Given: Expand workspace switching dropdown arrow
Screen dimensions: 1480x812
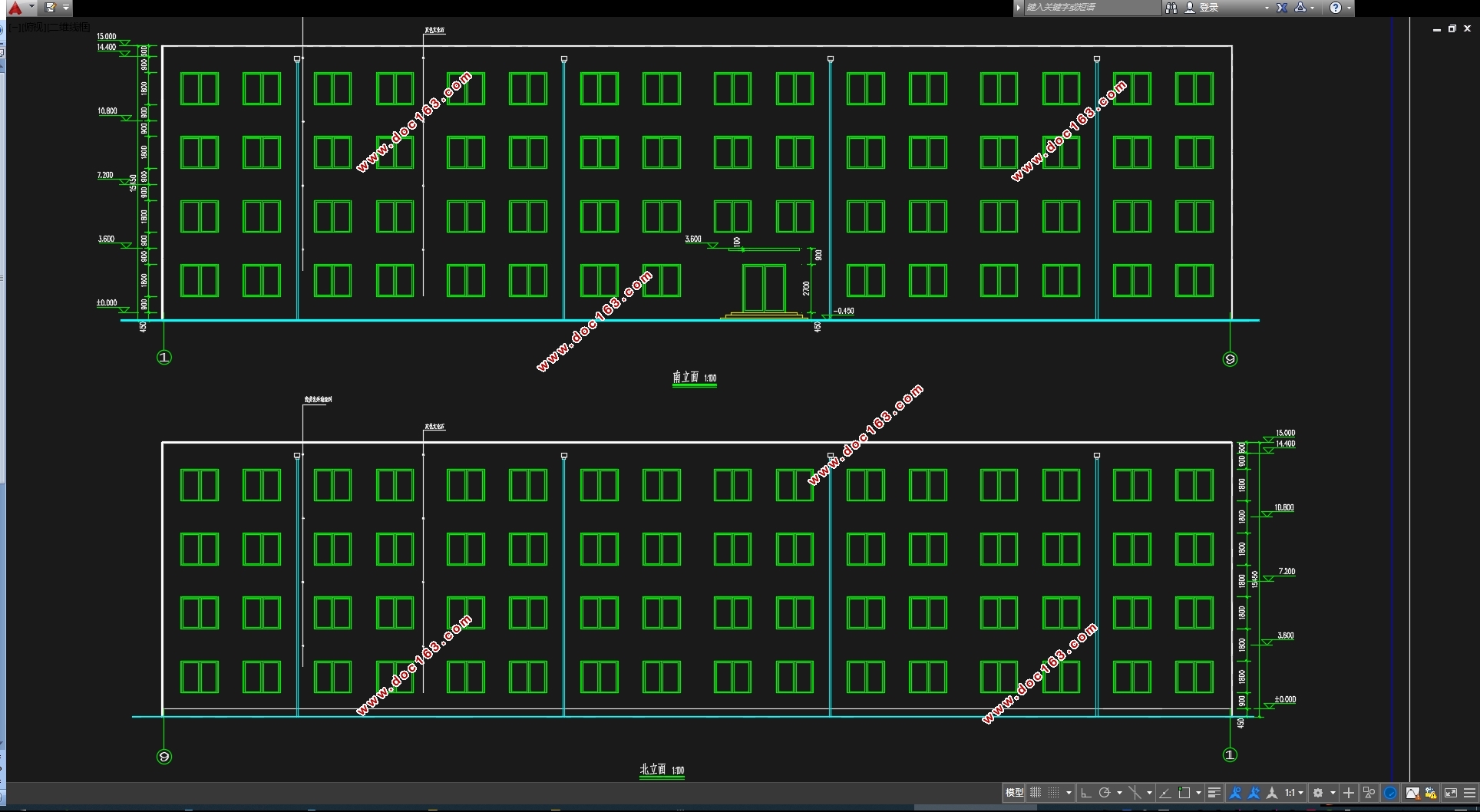Looking at the screenshot, I should 1333,793.
